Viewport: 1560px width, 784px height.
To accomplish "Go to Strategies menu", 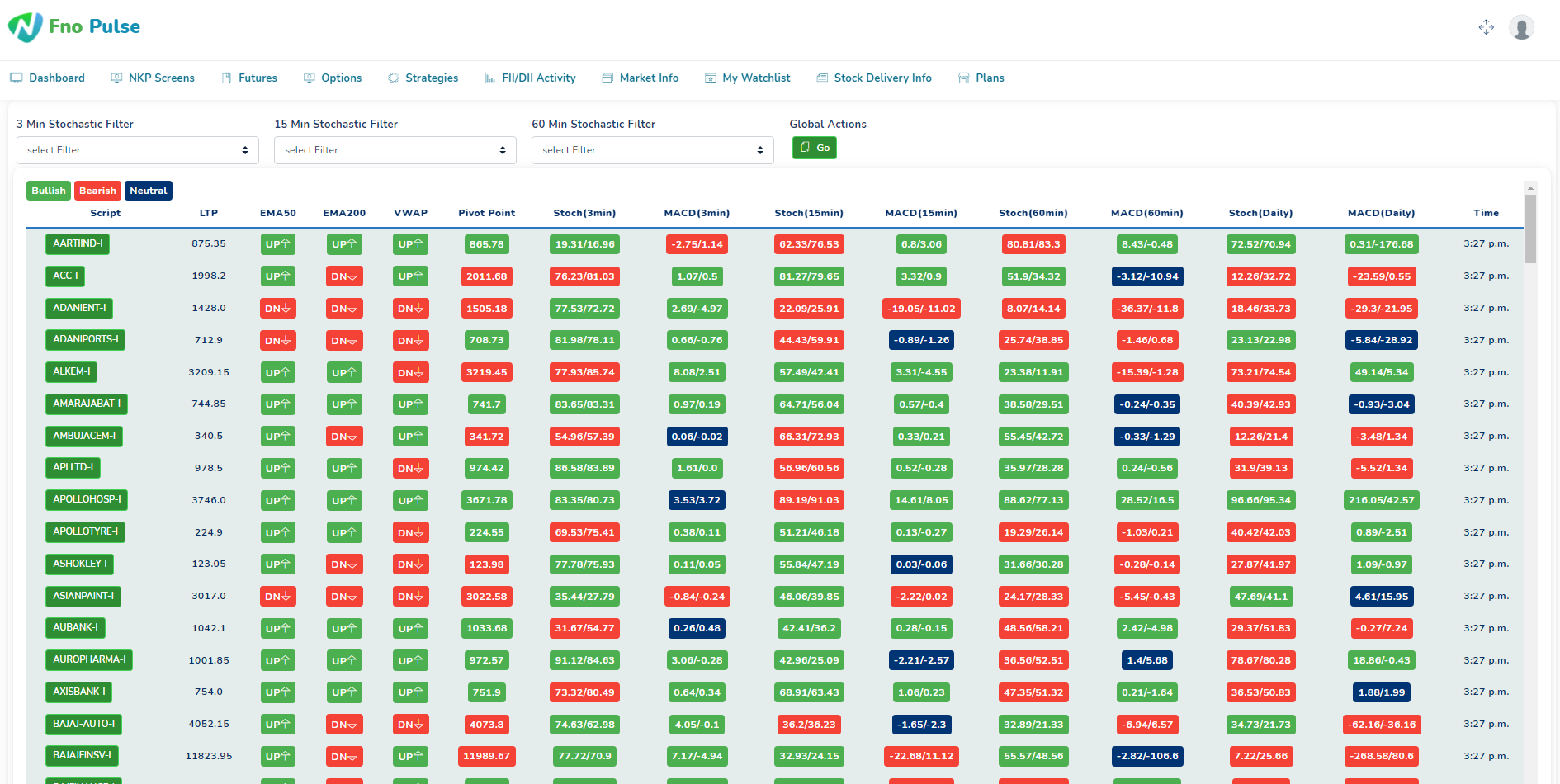I will pyautogui.click(x=423, y=78).
